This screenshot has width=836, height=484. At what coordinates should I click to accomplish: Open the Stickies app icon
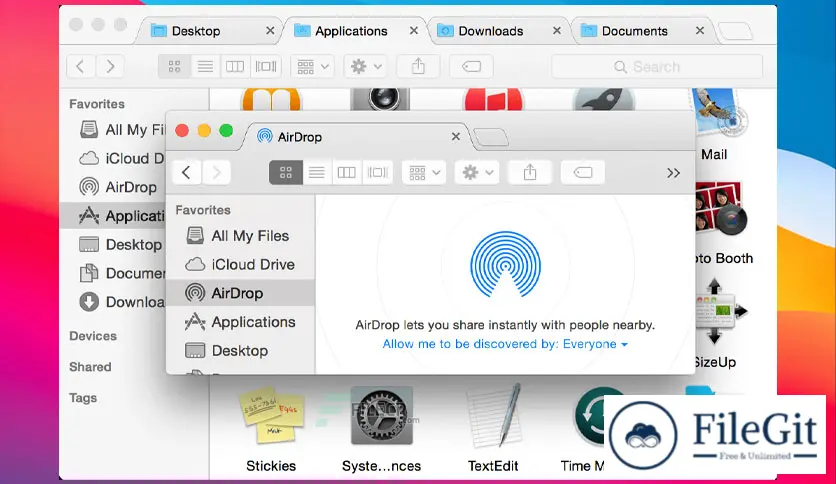pyautogui.click(x=270, y=417)
